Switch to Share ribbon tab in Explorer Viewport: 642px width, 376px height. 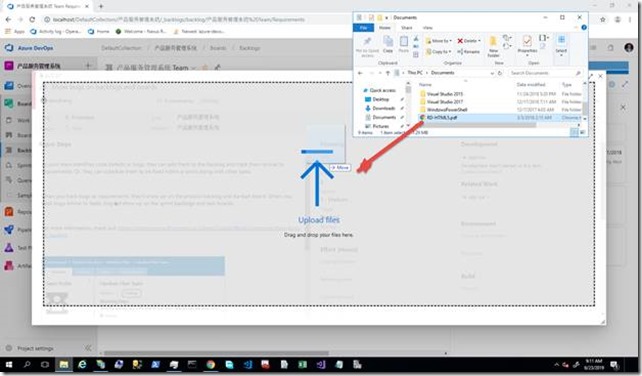(x=407, y=28)
